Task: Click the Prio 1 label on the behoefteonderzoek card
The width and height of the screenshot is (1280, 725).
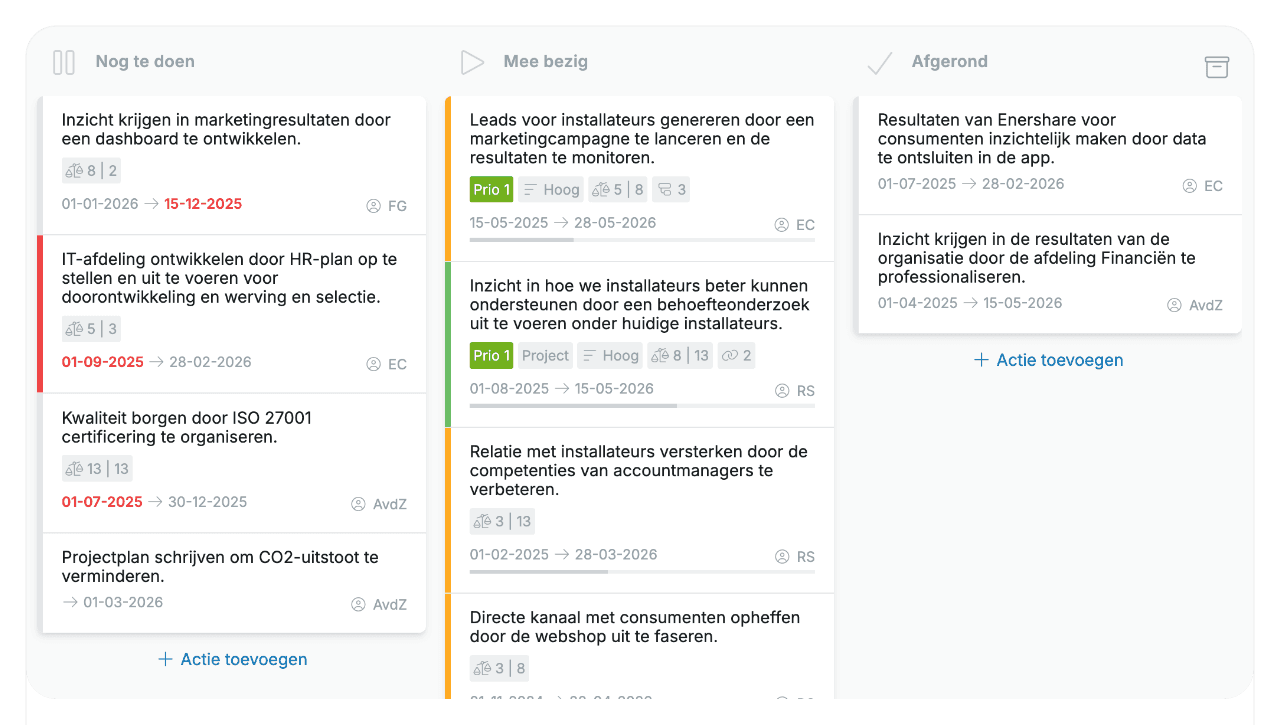Action: [491, 356]
